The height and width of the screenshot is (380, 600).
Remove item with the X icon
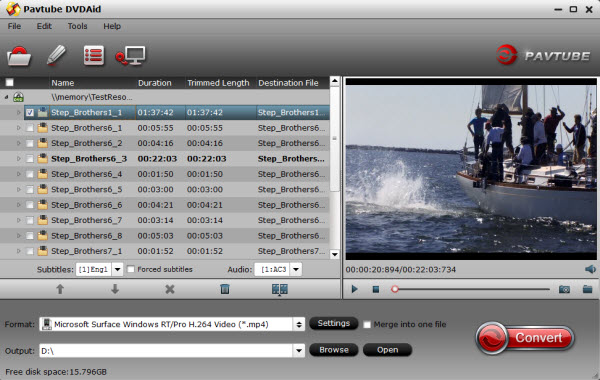(170, 289)
